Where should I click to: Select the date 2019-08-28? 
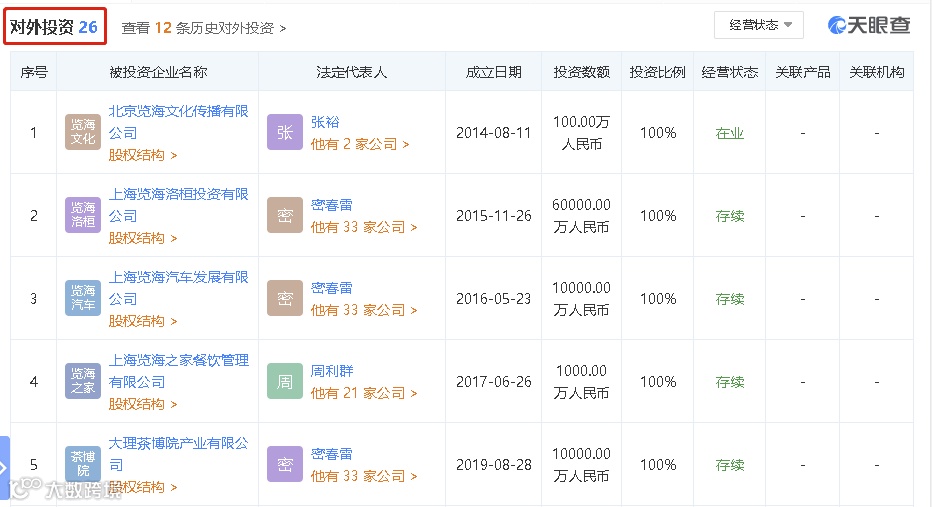tap(493, 465)
